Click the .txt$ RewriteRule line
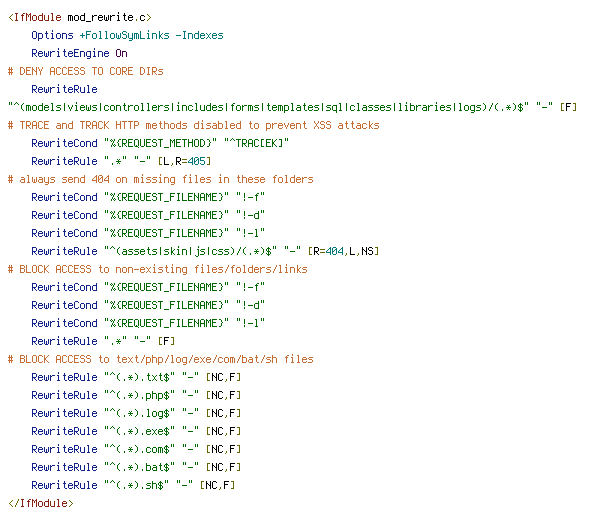The image size is (600, 520). tap(136, 377)
